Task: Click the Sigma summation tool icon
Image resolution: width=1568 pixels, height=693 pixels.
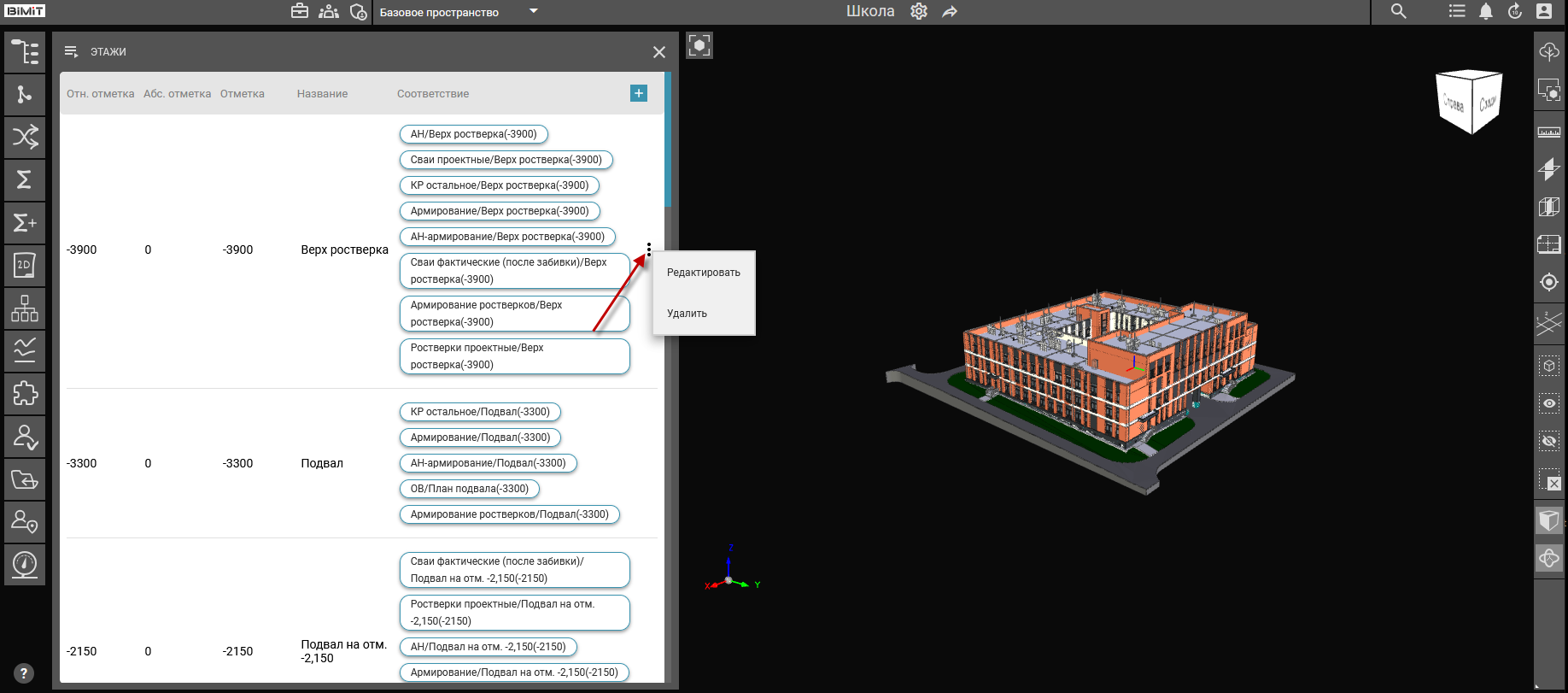Action: (25, 179)
